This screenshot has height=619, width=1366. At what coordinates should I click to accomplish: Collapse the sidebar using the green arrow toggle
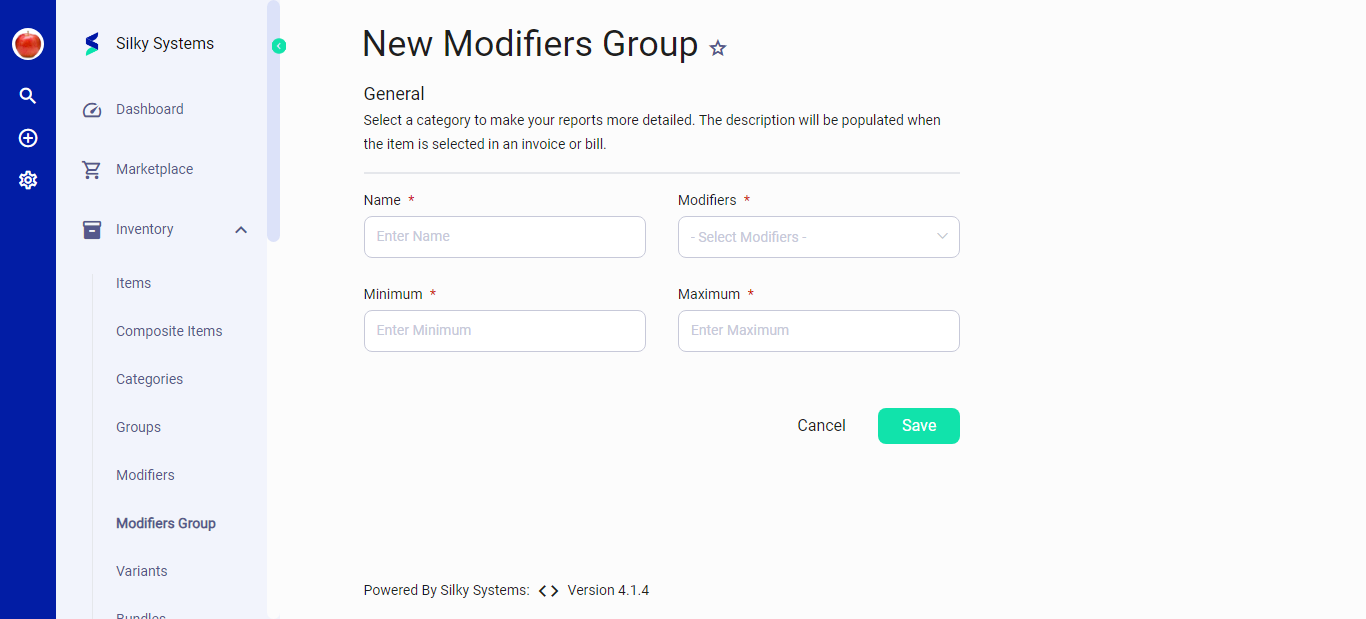pos(278,45)
